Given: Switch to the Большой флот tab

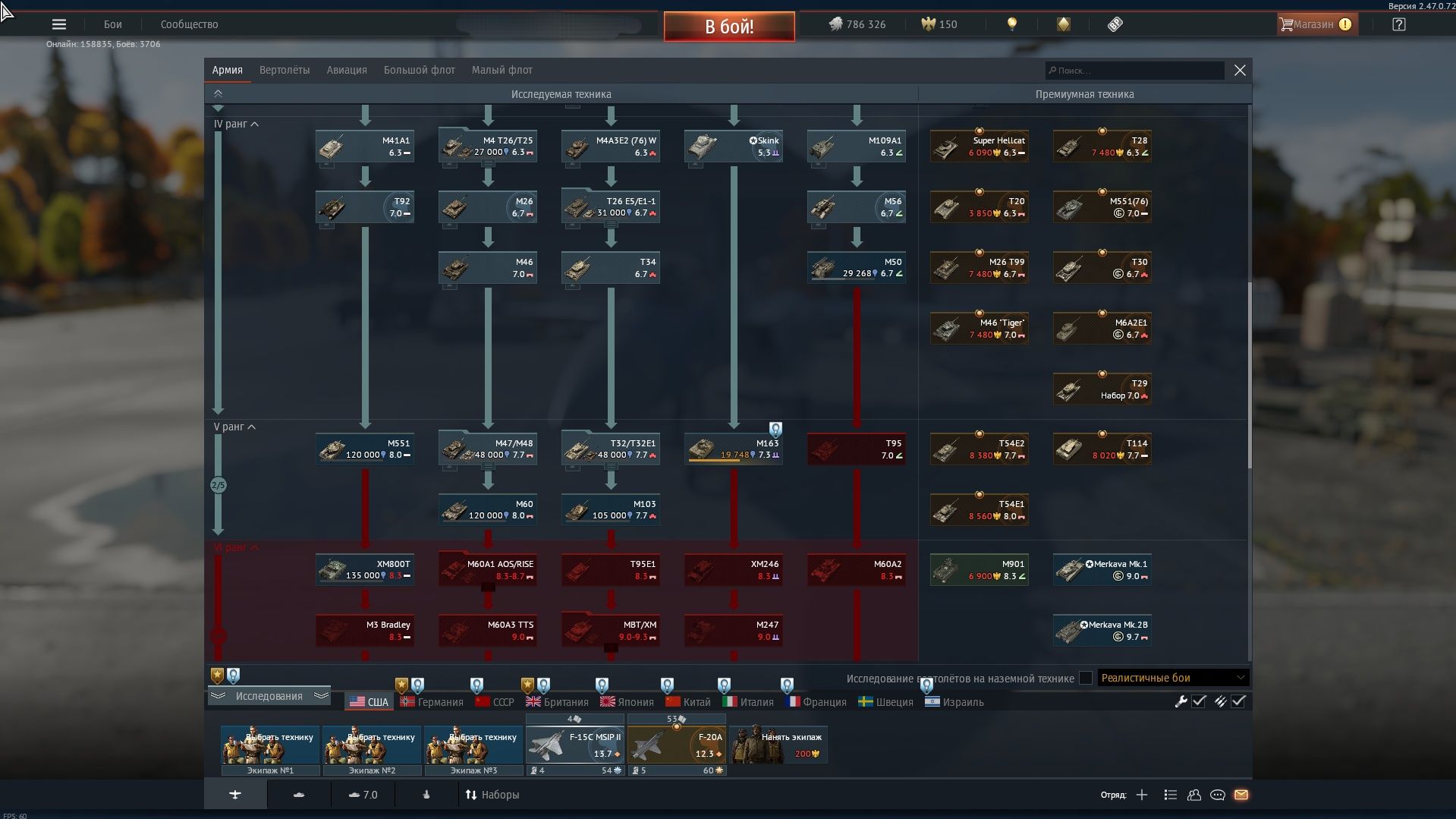Looking at the screenshot, I should (419, 70).
